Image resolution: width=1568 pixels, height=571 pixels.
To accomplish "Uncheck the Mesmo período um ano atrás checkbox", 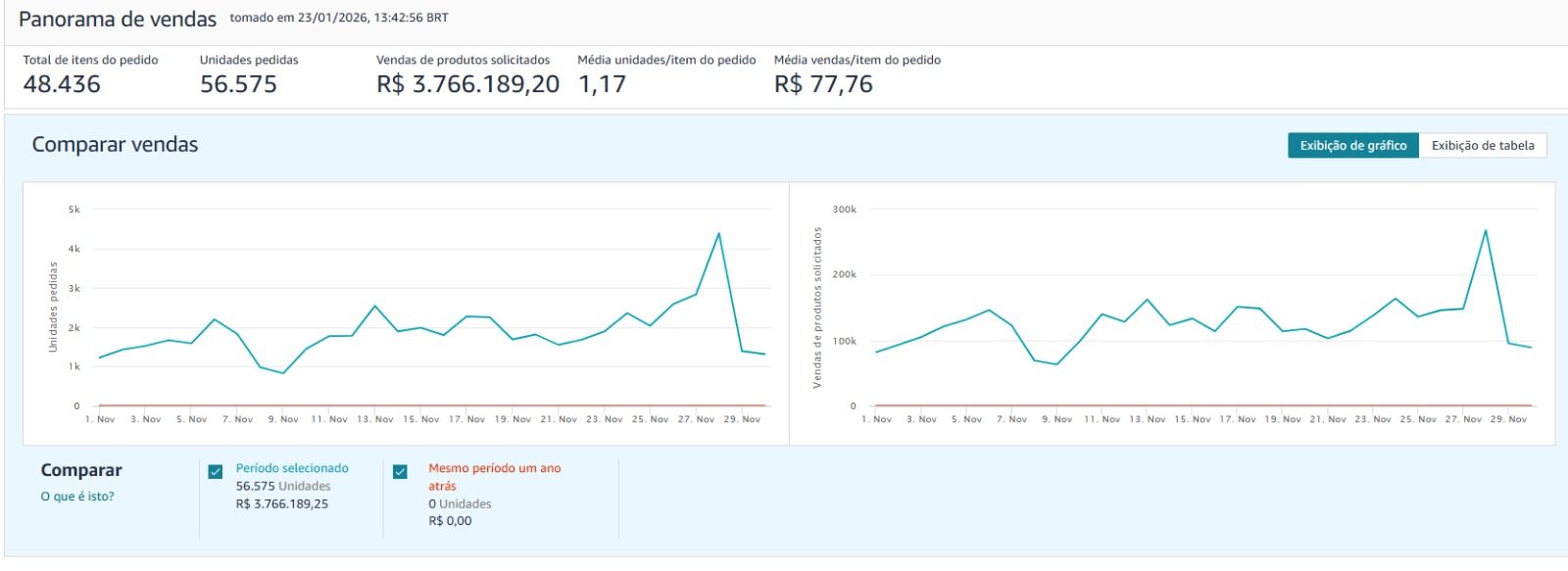I will (400, 472).
